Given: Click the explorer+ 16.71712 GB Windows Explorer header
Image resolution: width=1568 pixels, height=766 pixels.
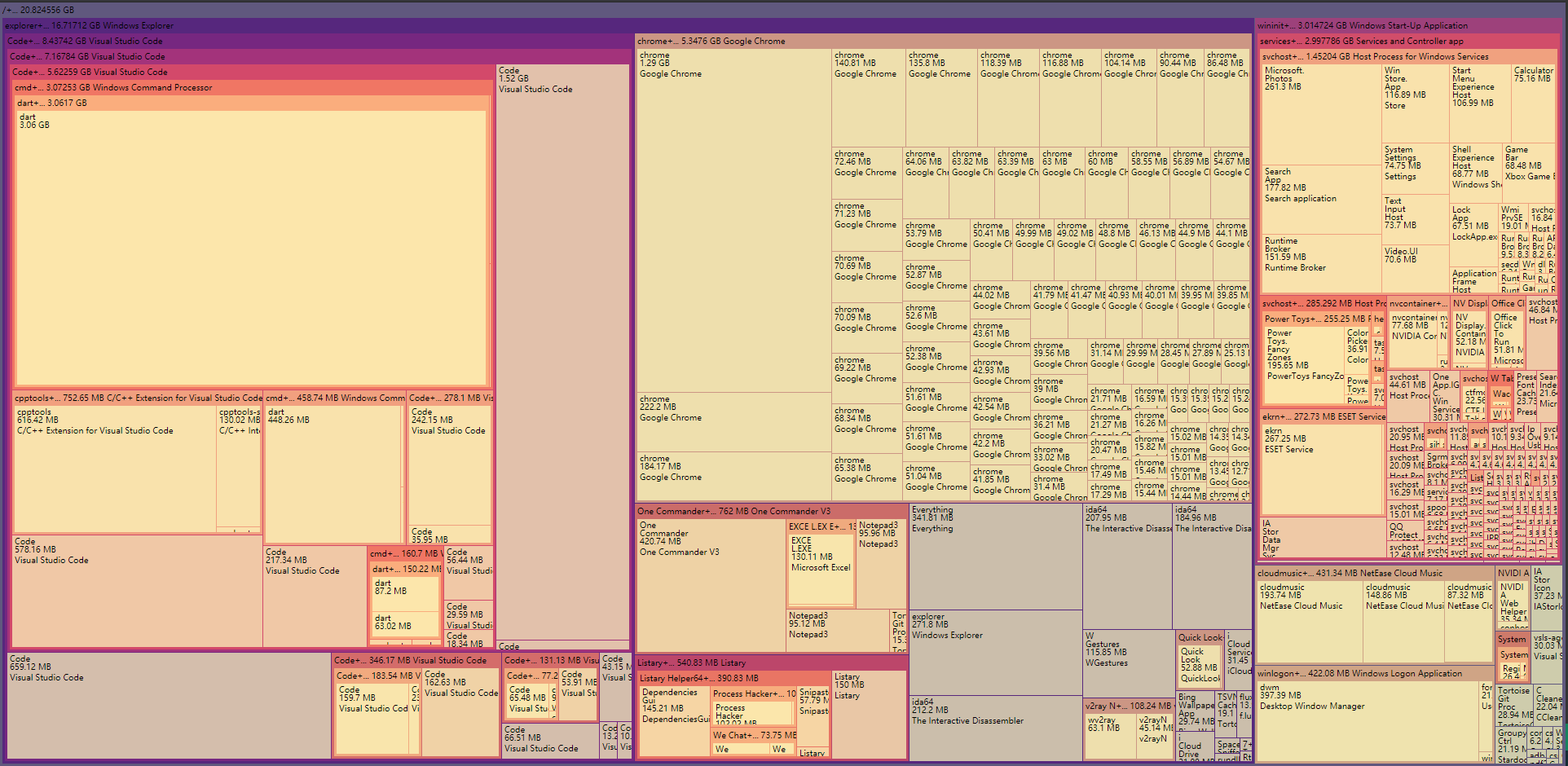Looking at the screenshot, I should coord(628,25).
